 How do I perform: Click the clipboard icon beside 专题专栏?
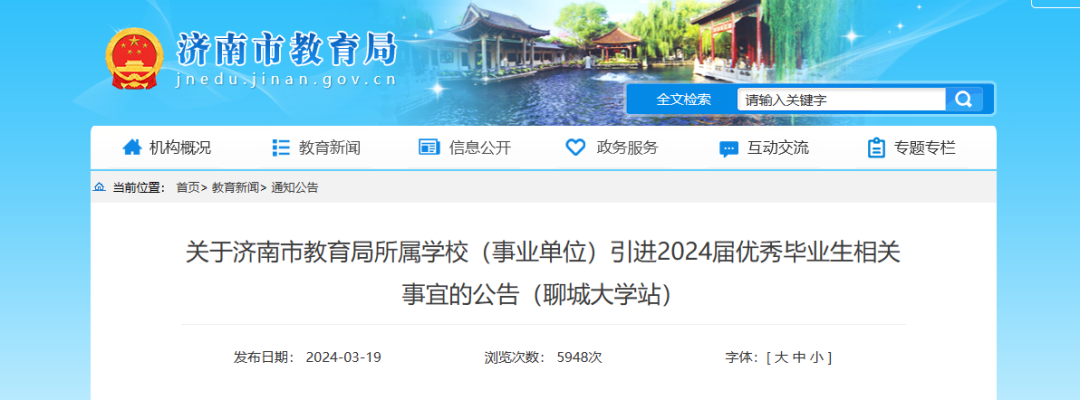click(876, 147)
